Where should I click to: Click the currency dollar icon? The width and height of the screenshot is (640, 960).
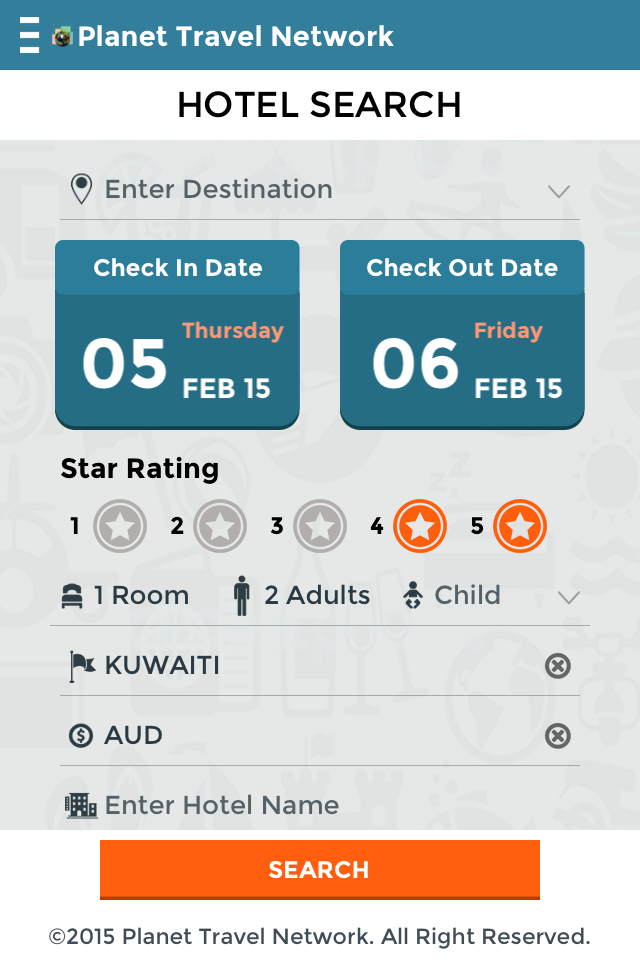(x=81, y=736)
